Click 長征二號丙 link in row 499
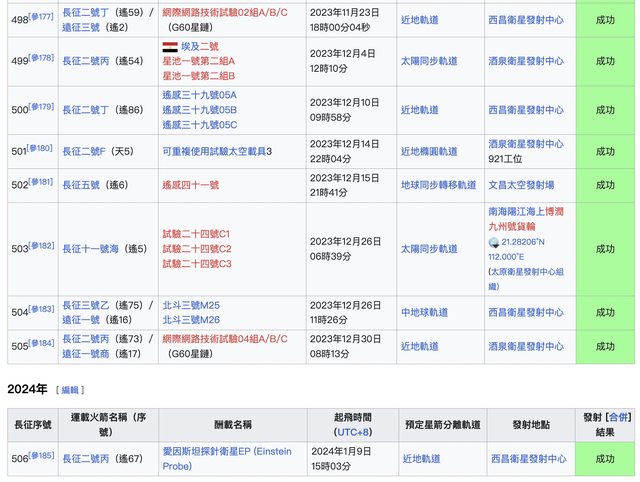The width and height of the screenshot is (640, 482). (86, 61)
